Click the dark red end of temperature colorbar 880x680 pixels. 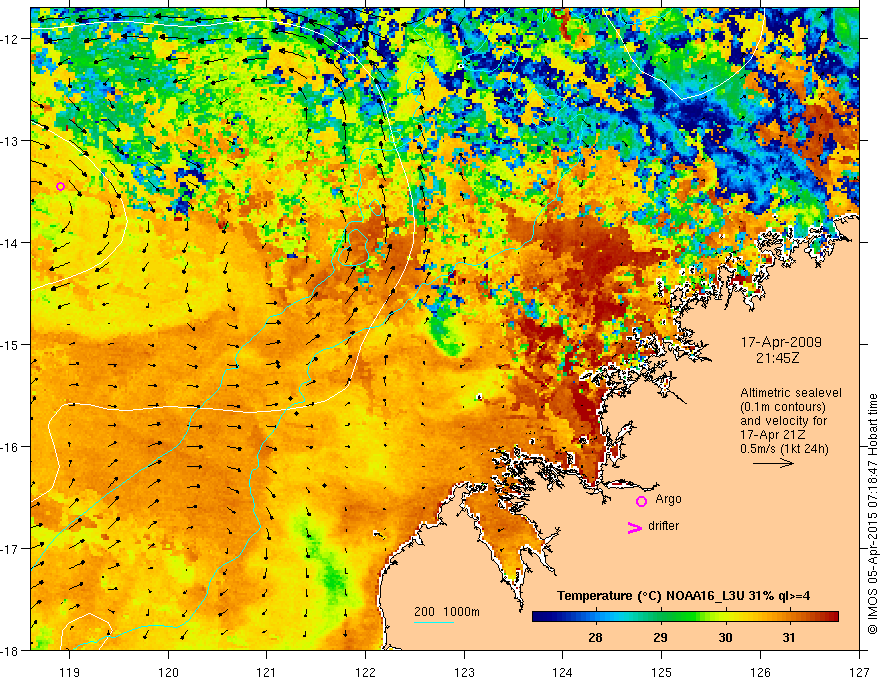(x=833, y=617)
